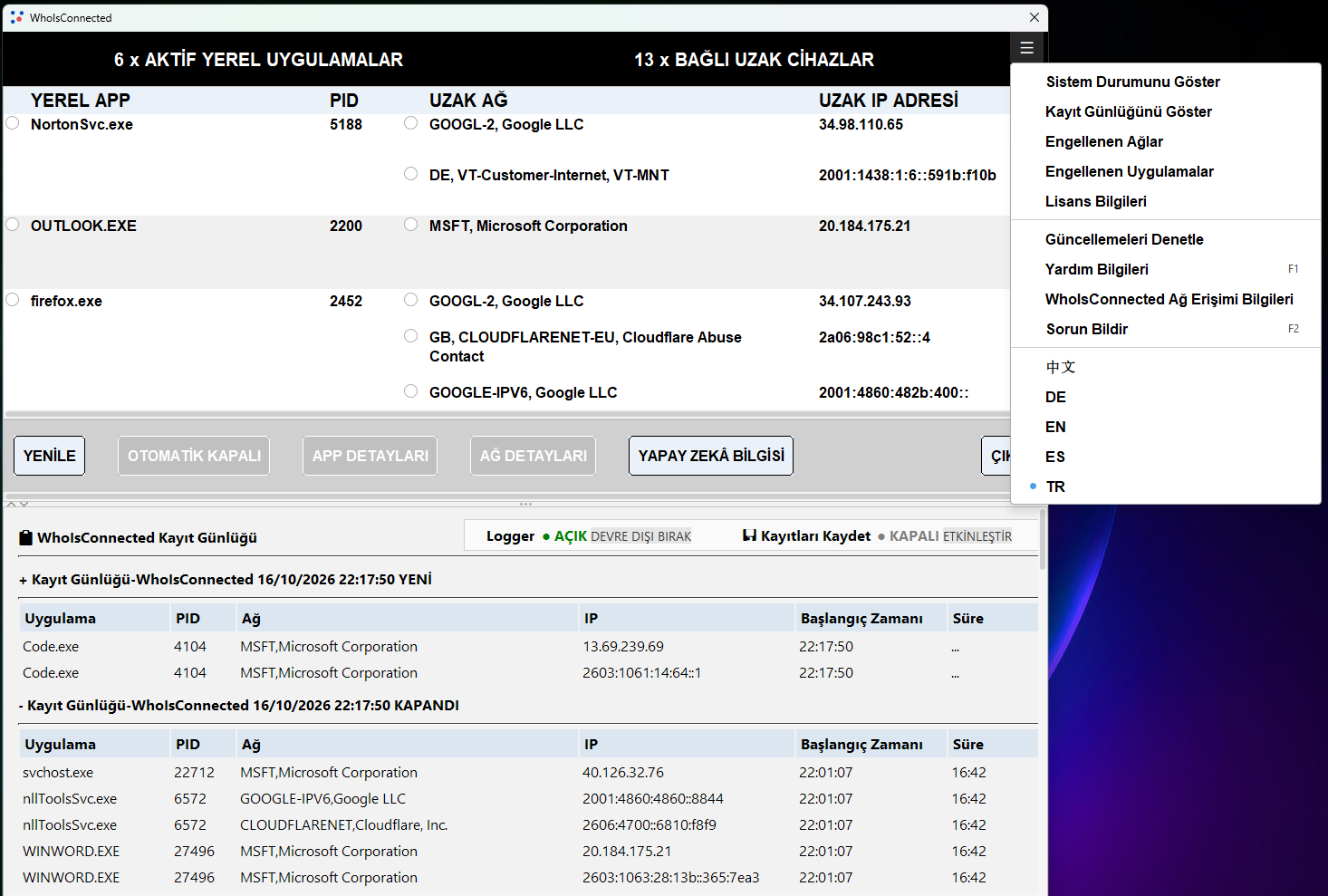Click the WhoIsConnected app icon in title bar

16,17
